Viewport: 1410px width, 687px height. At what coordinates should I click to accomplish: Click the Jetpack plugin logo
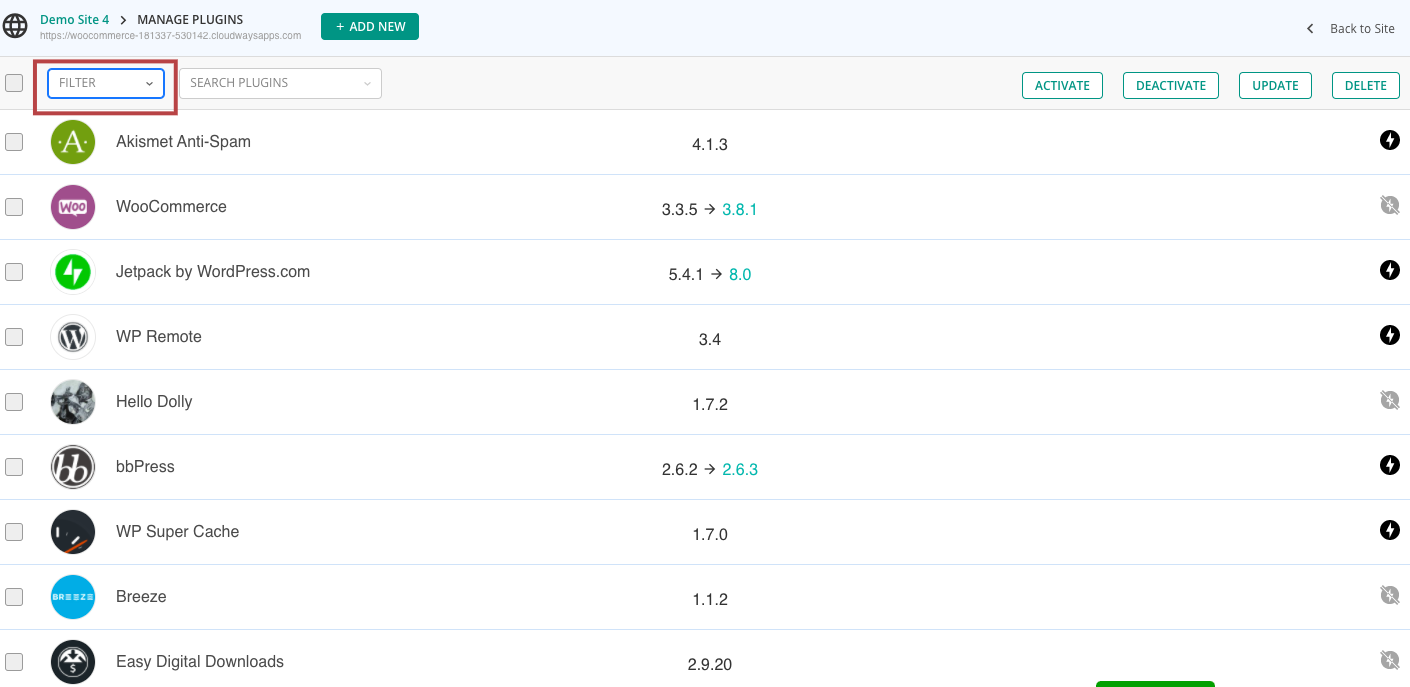pyautogui.click(x=73, y=272)
